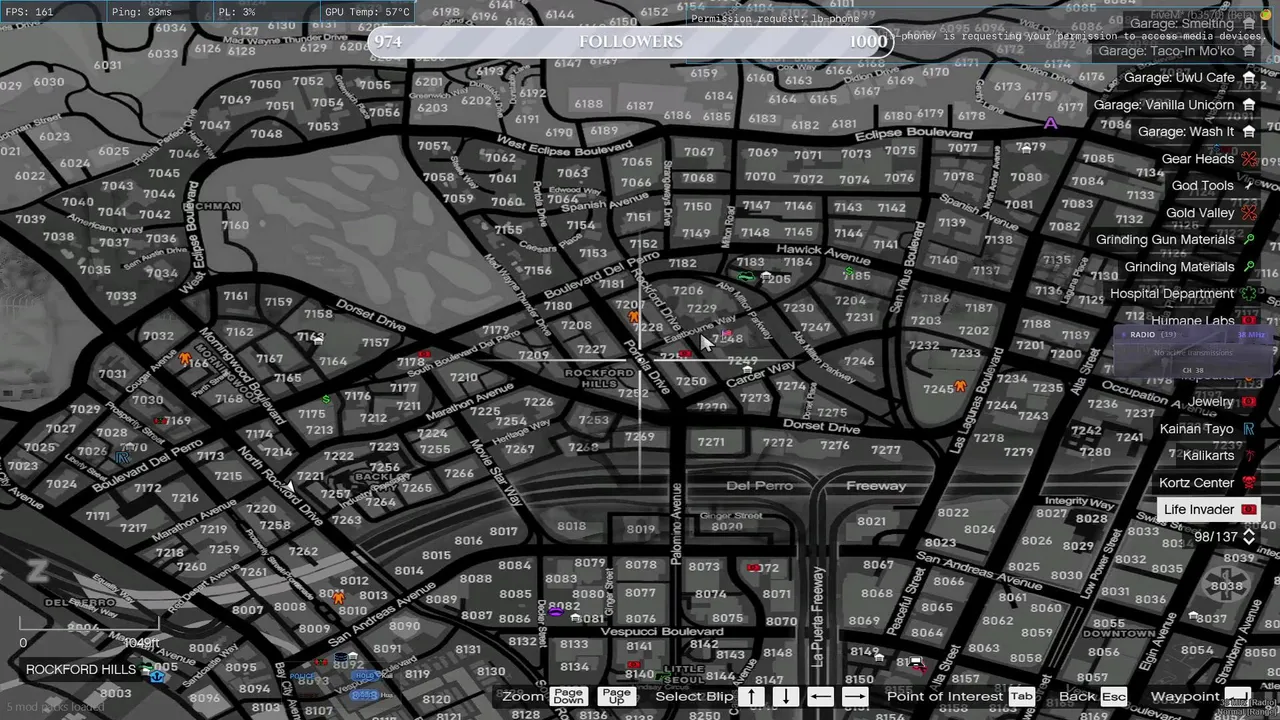1280x720 pixels.
Task: Click Page Down zoom key
Action: [567, 697]
